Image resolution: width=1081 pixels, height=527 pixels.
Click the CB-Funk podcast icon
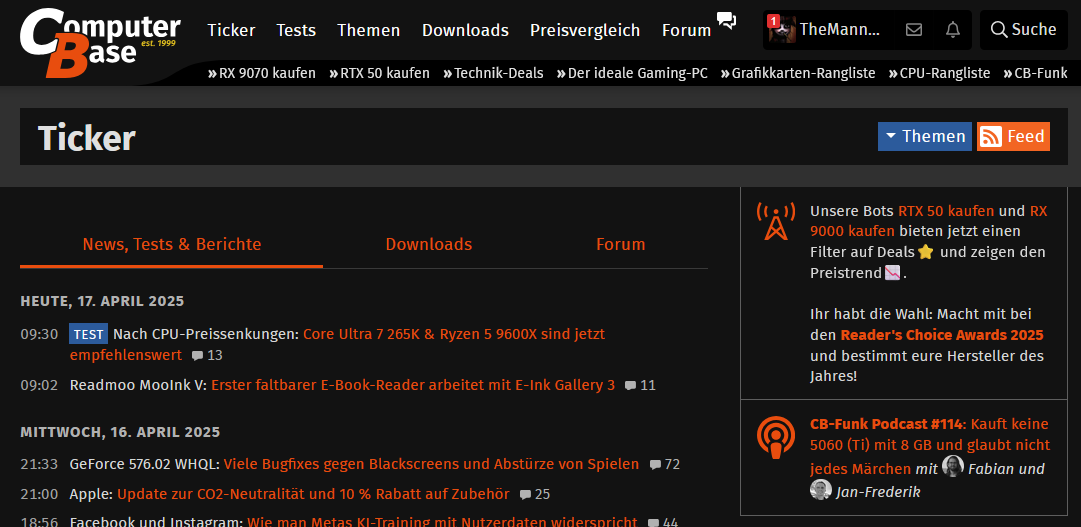click(776, 437)
